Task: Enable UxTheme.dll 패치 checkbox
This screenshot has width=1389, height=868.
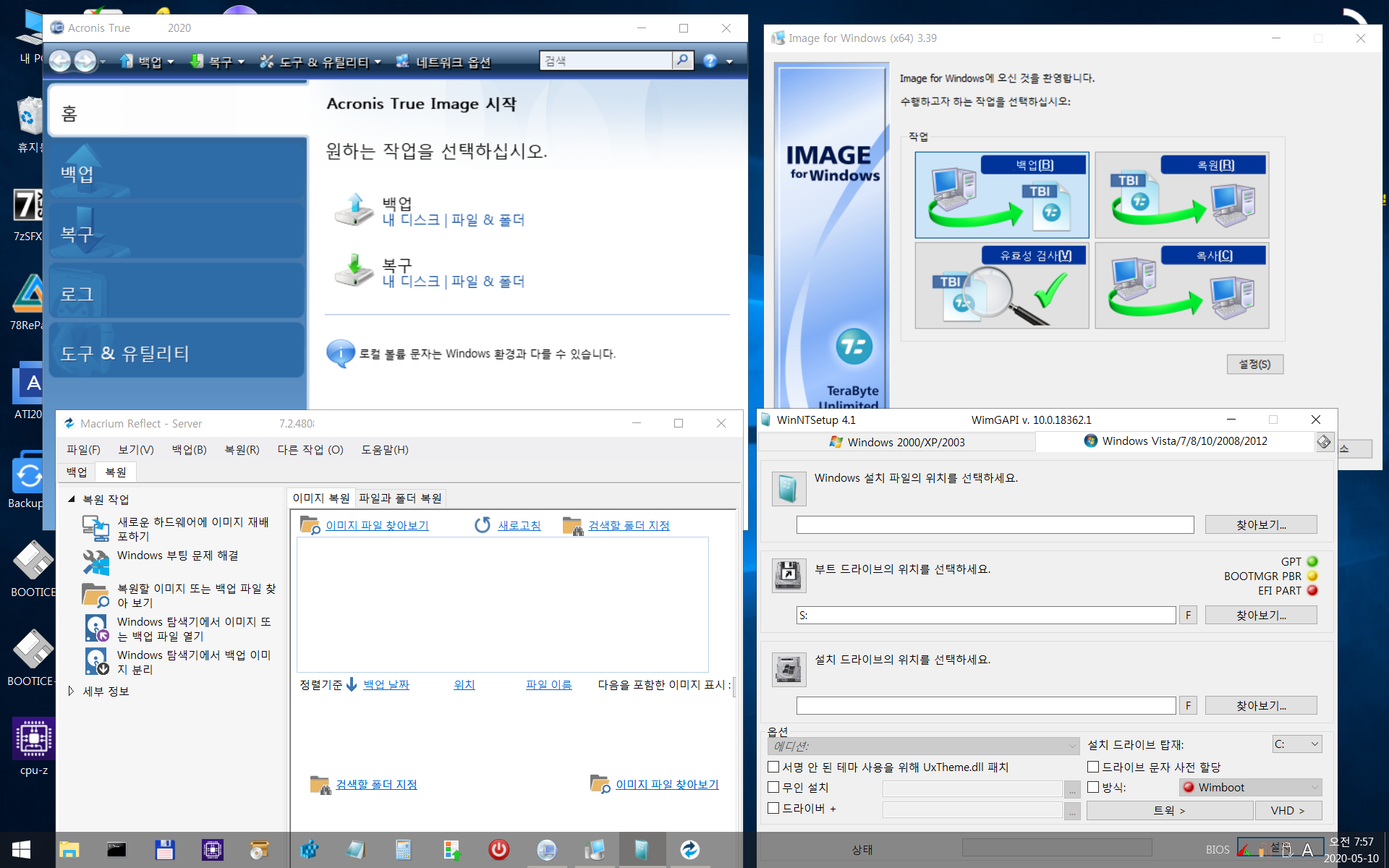Action: click(773, 767)
